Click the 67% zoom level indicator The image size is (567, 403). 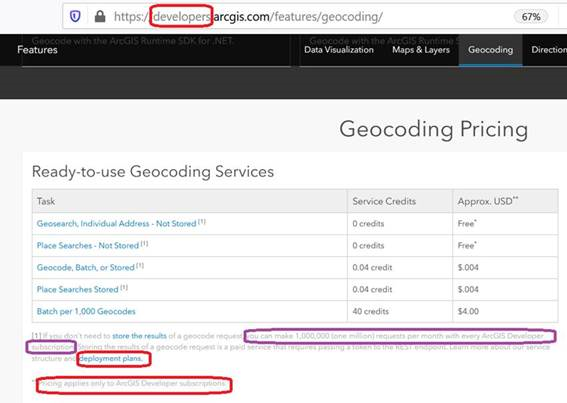point(530,17)
